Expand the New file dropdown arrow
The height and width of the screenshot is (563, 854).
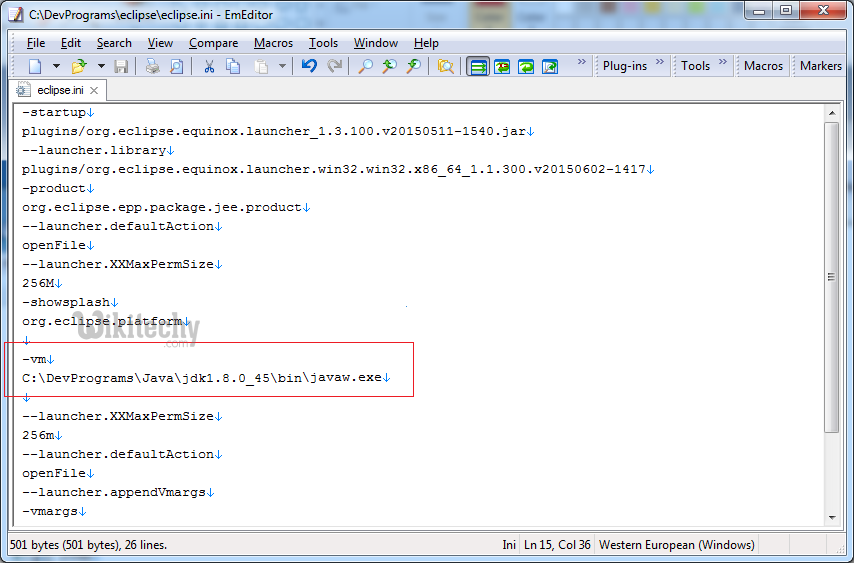coord(56,66)
